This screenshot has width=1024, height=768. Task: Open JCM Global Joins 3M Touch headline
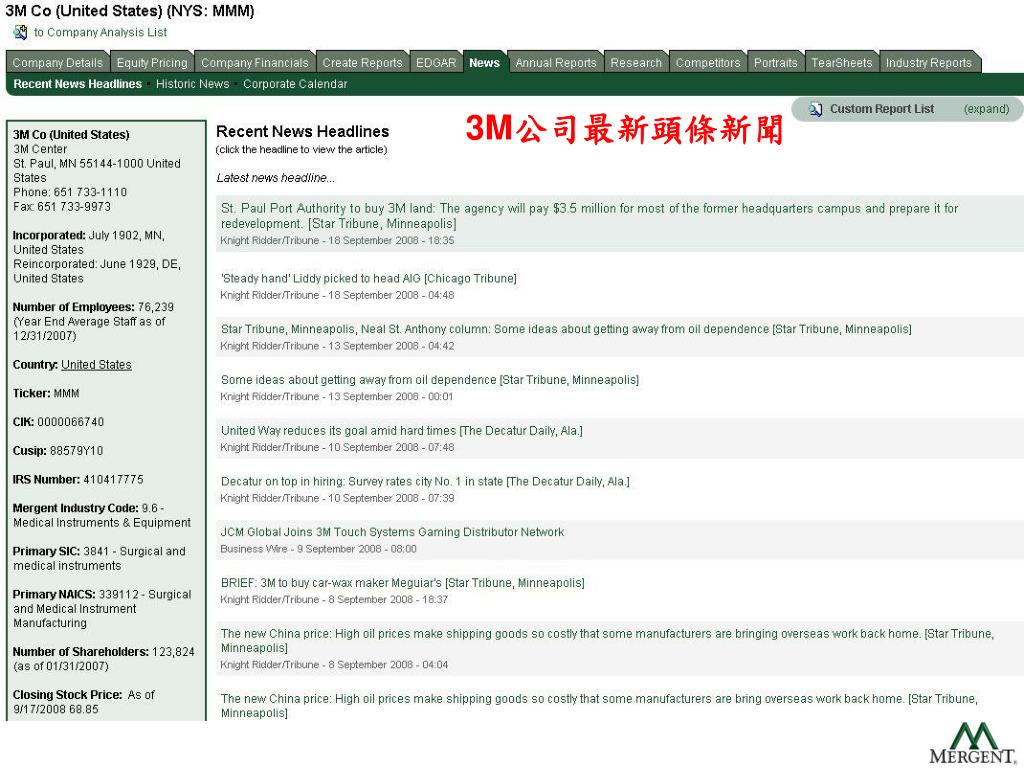click(x=392, y=532)
